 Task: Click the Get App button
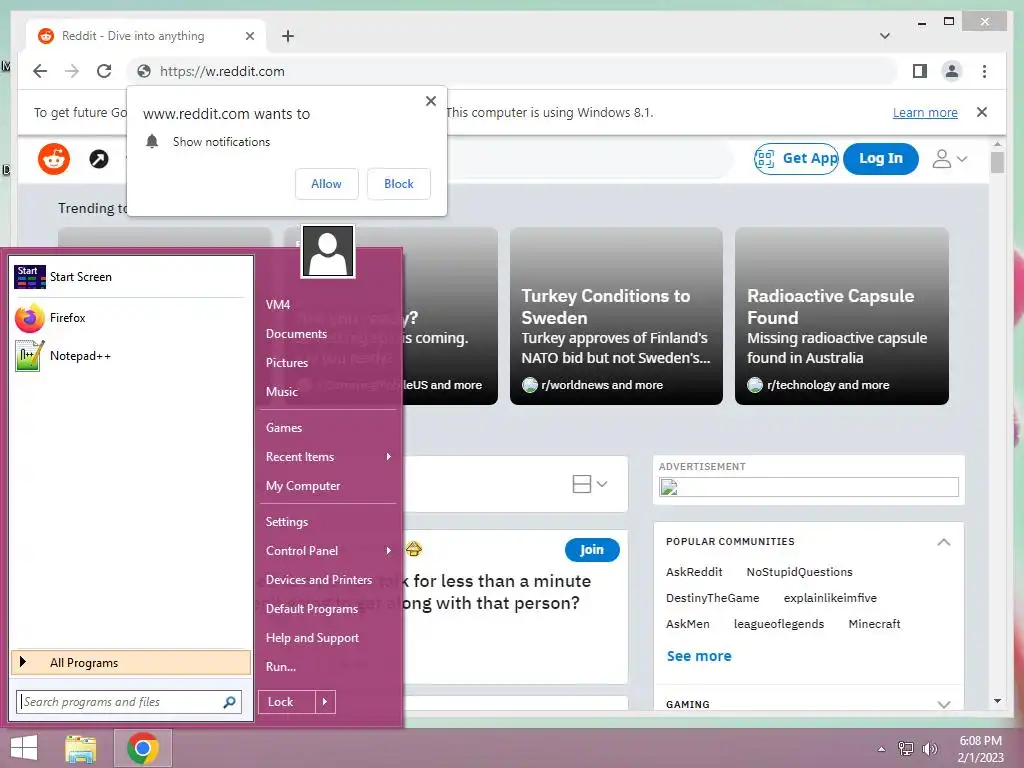pyautogui.click(x=796, y=159)
